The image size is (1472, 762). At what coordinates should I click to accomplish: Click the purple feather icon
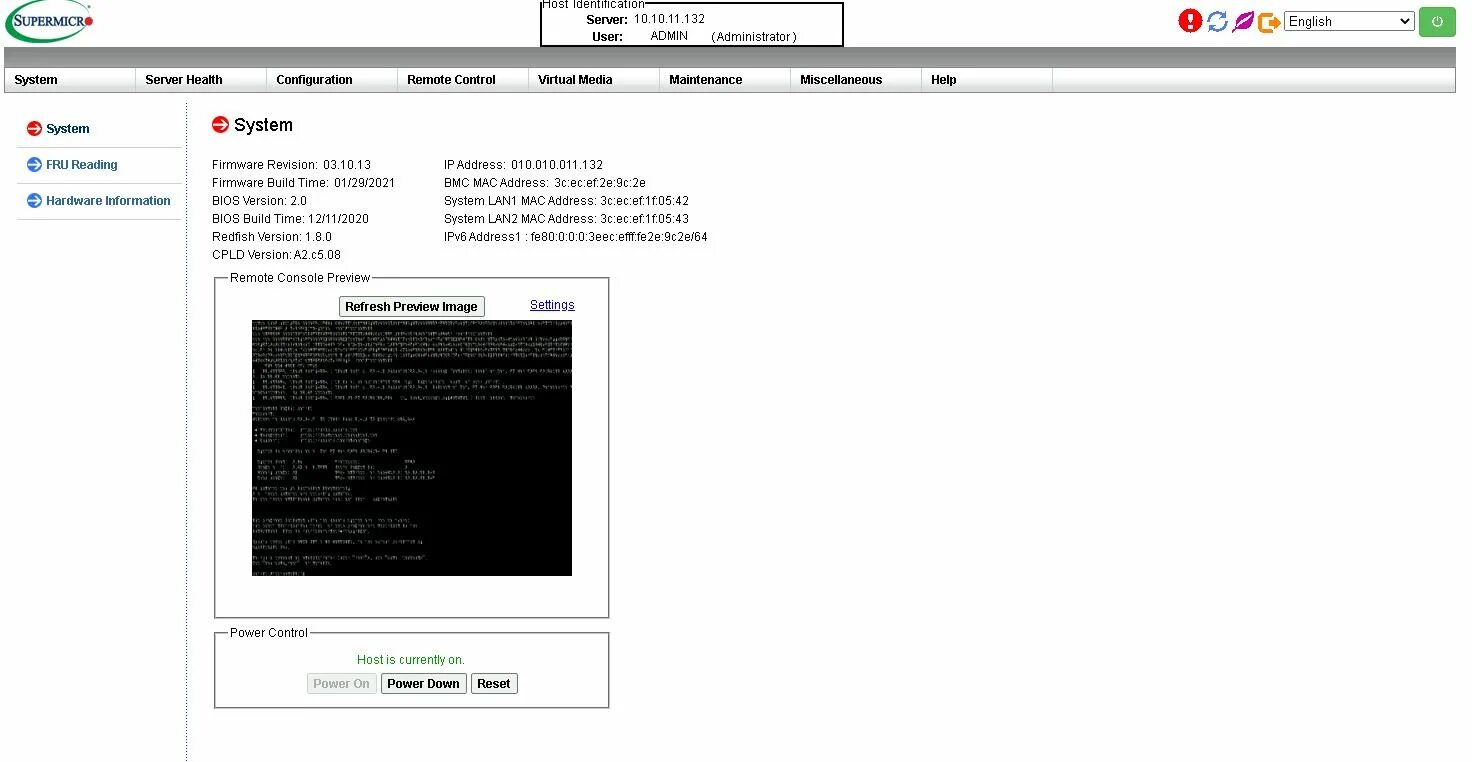coord(1243,21)
